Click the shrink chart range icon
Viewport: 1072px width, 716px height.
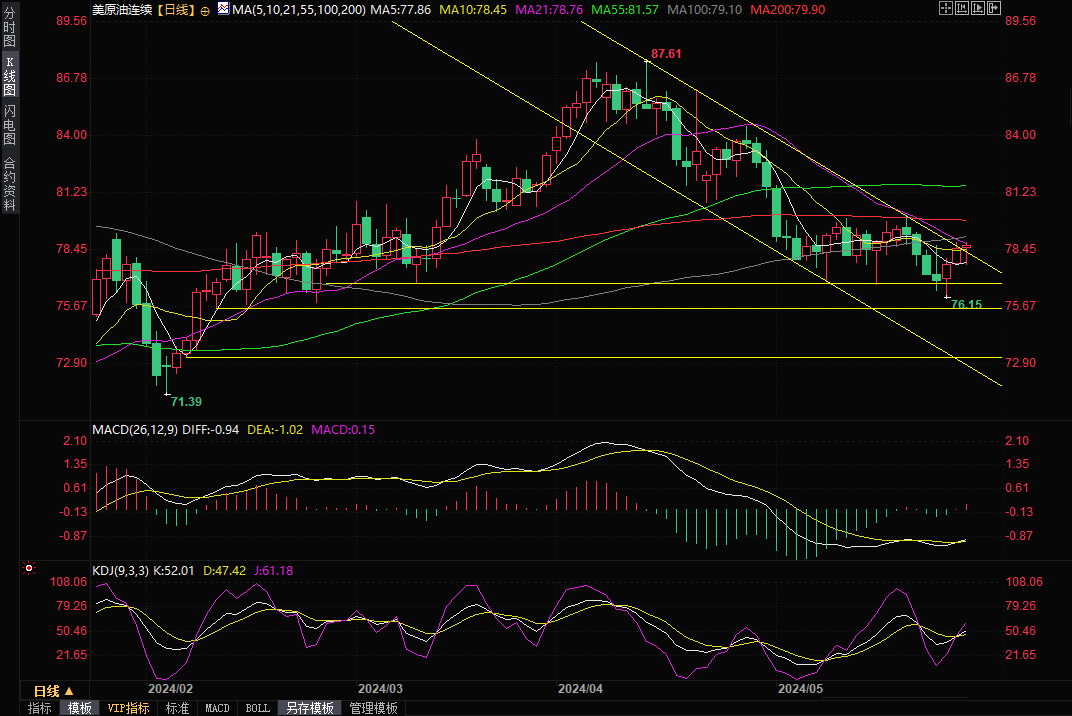click(963, 8)
